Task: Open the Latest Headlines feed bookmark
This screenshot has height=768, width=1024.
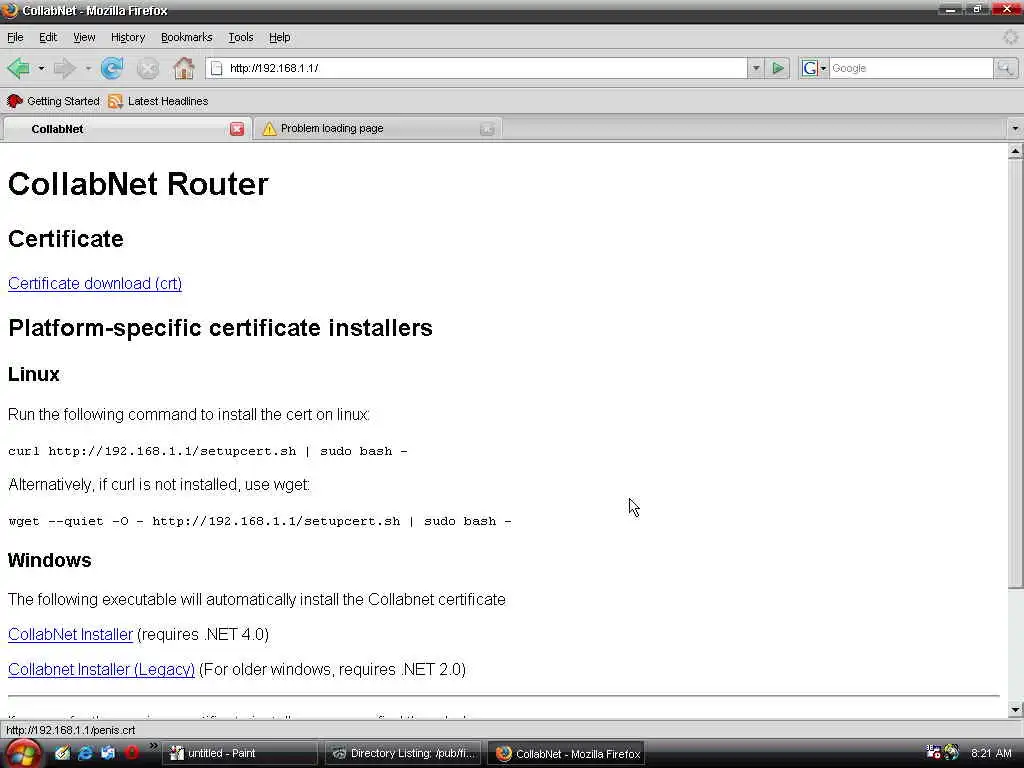Action: (x=159, y=101)
